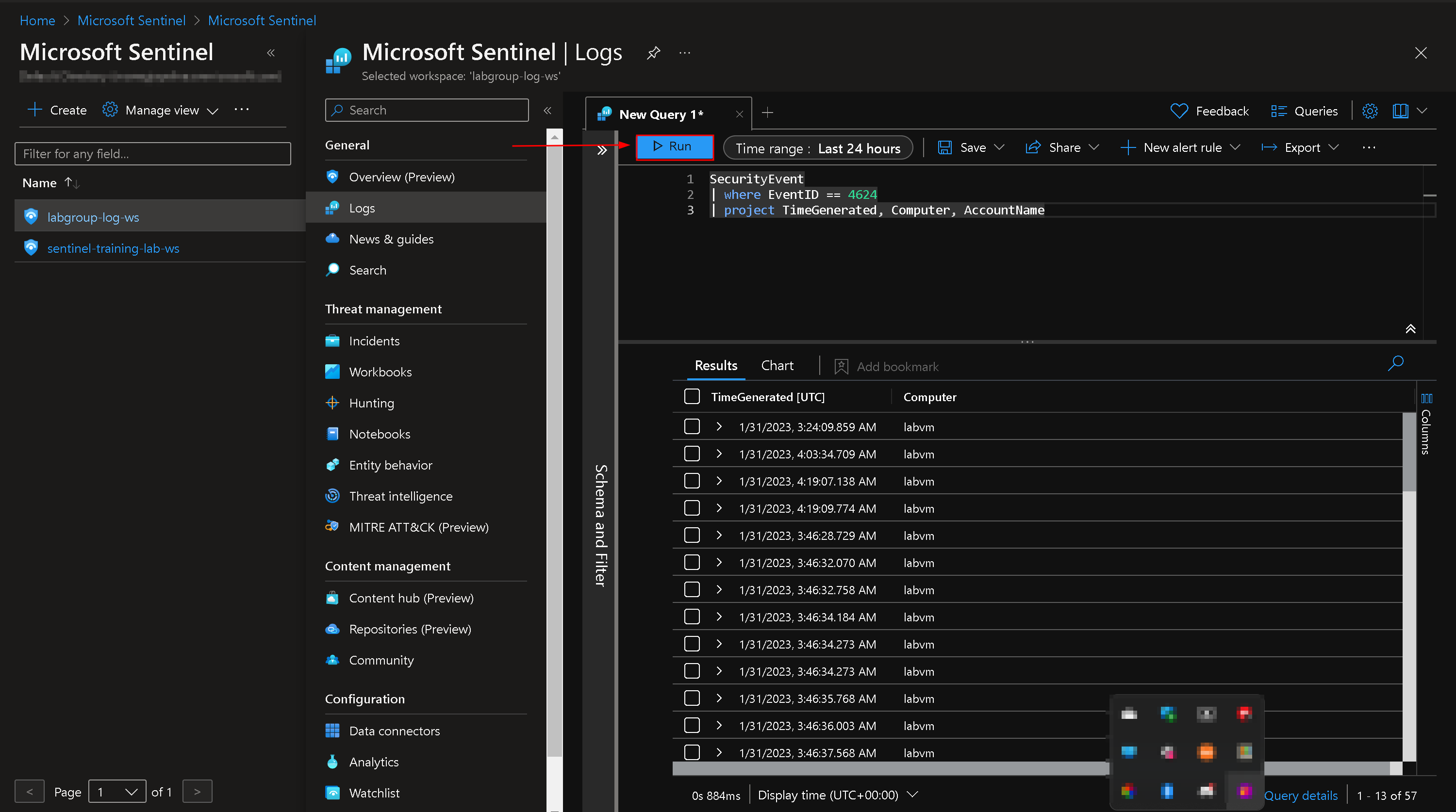Open query settings gear icon
The height and width of the screenshot is (812, 1456).
point(1370,111)
